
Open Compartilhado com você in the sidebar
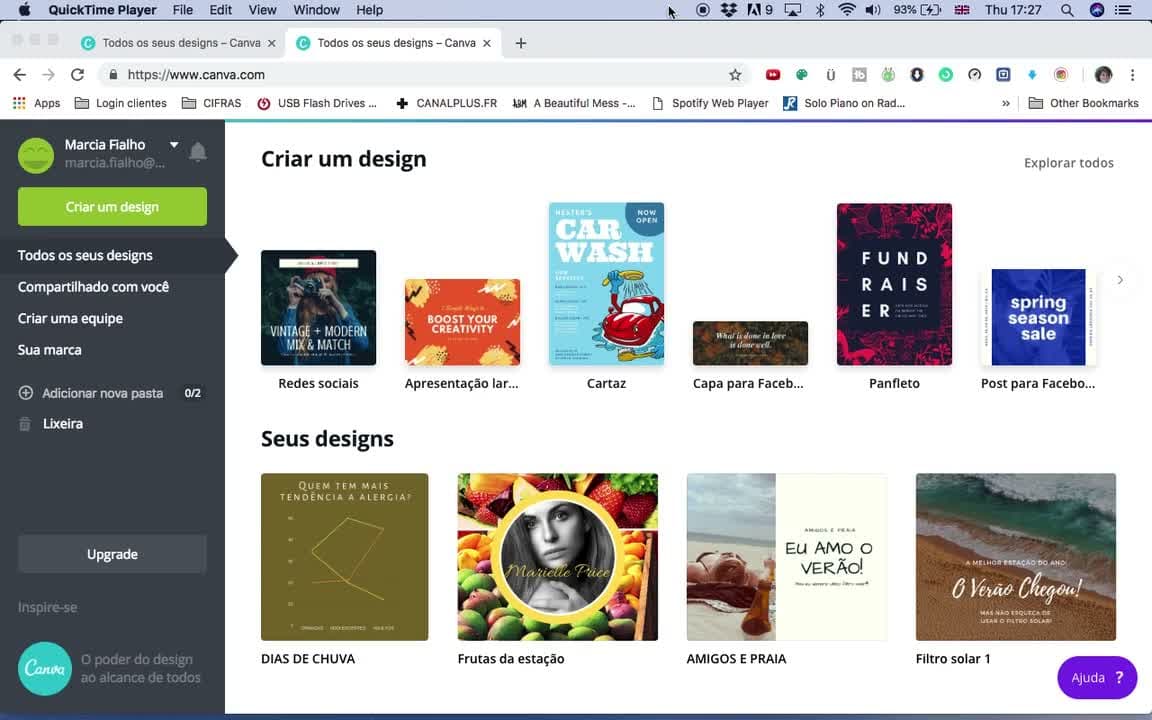click(93, 287)
